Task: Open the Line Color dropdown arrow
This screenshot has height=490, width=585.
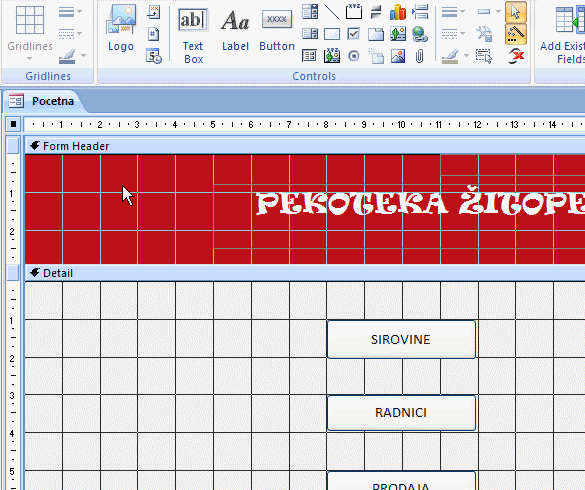Action: pos(466,56)
